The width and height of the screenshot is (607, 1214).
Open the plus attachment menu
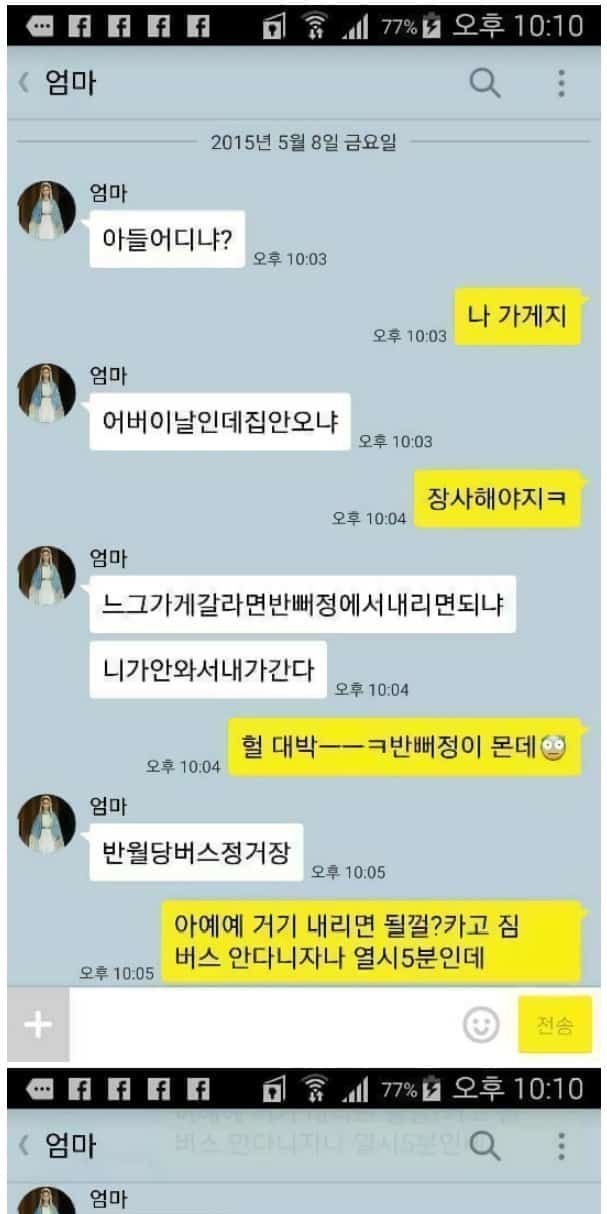point(37,1025)
